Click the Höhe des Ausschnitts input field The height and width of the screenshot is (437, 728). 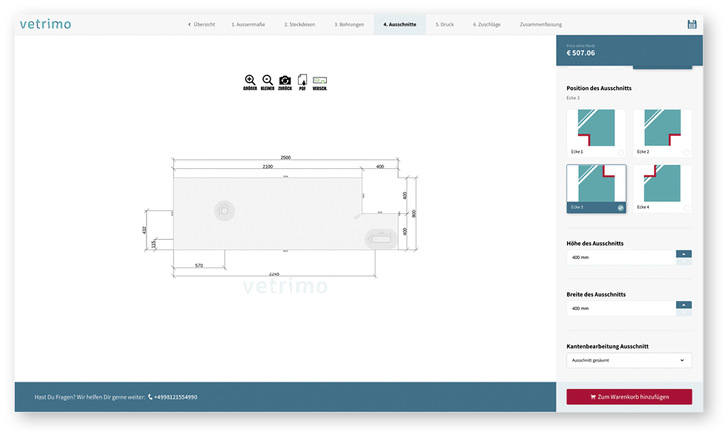[620, 257]
